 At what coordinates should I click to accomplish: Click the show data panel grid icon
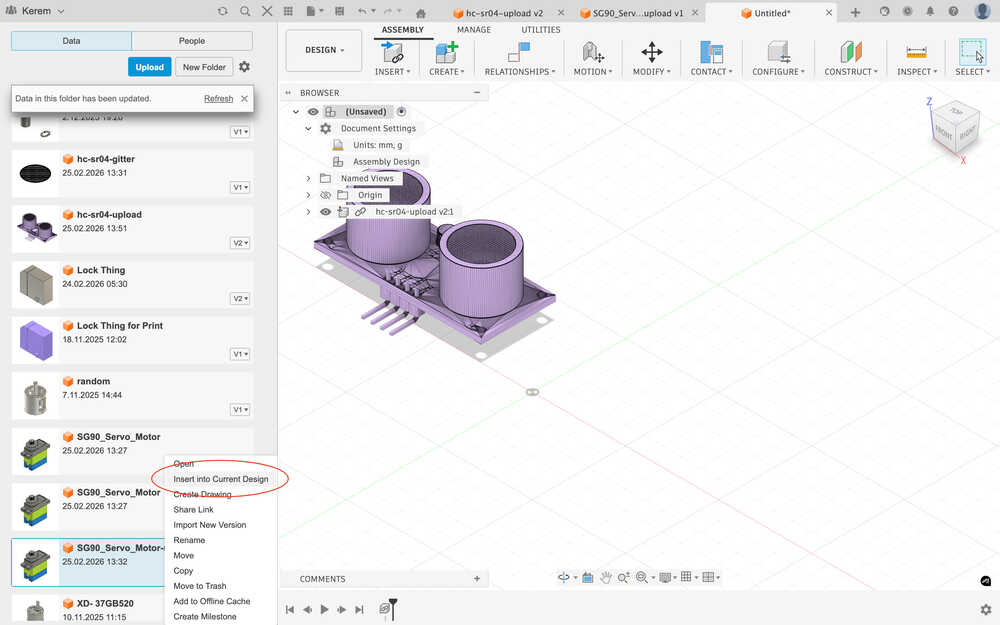click(x=288, y=11)
